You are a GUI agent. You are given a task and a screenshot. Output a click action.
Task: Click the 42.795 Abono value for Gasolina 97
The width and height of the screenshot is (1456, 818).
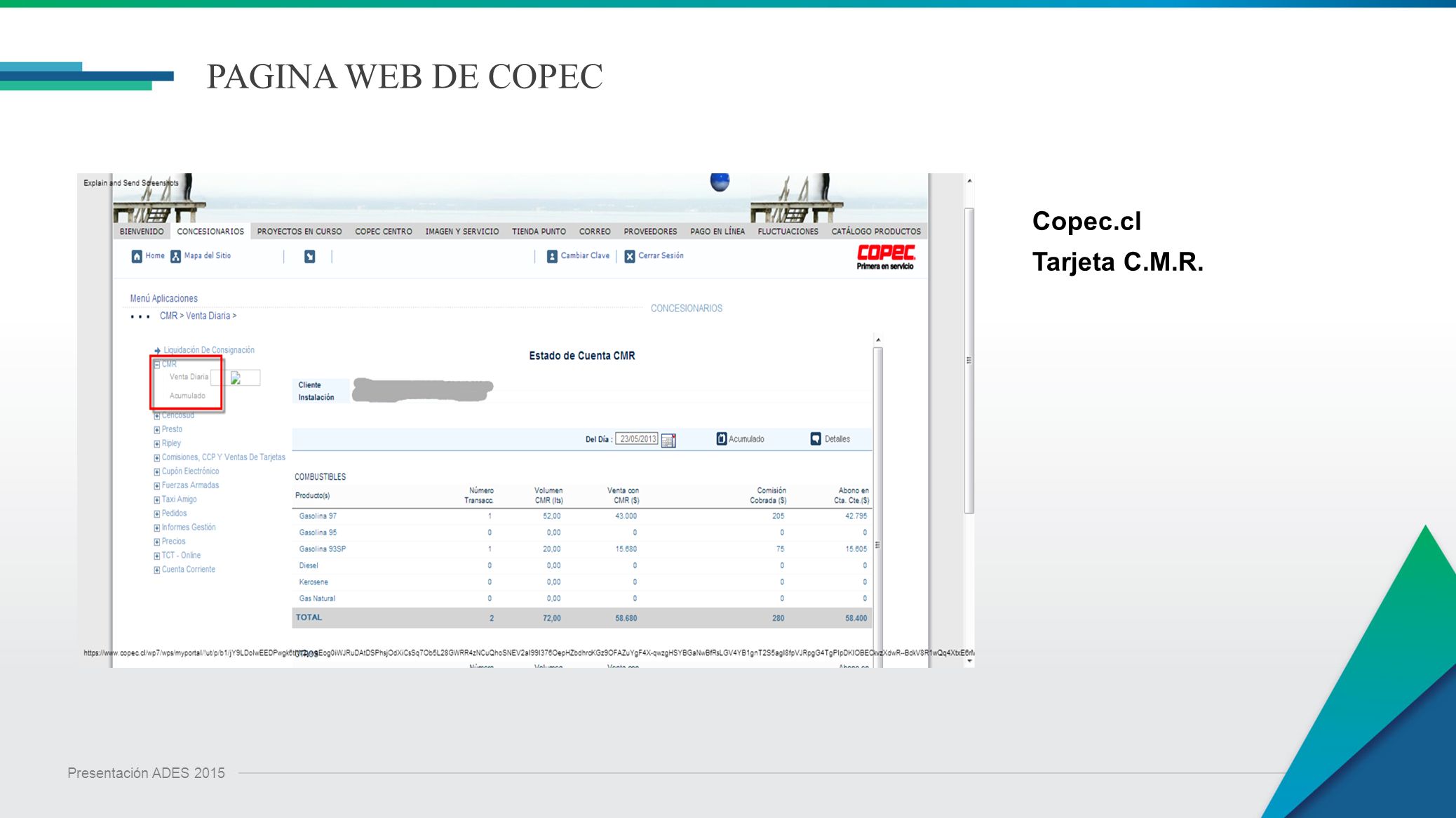(856, 516)
